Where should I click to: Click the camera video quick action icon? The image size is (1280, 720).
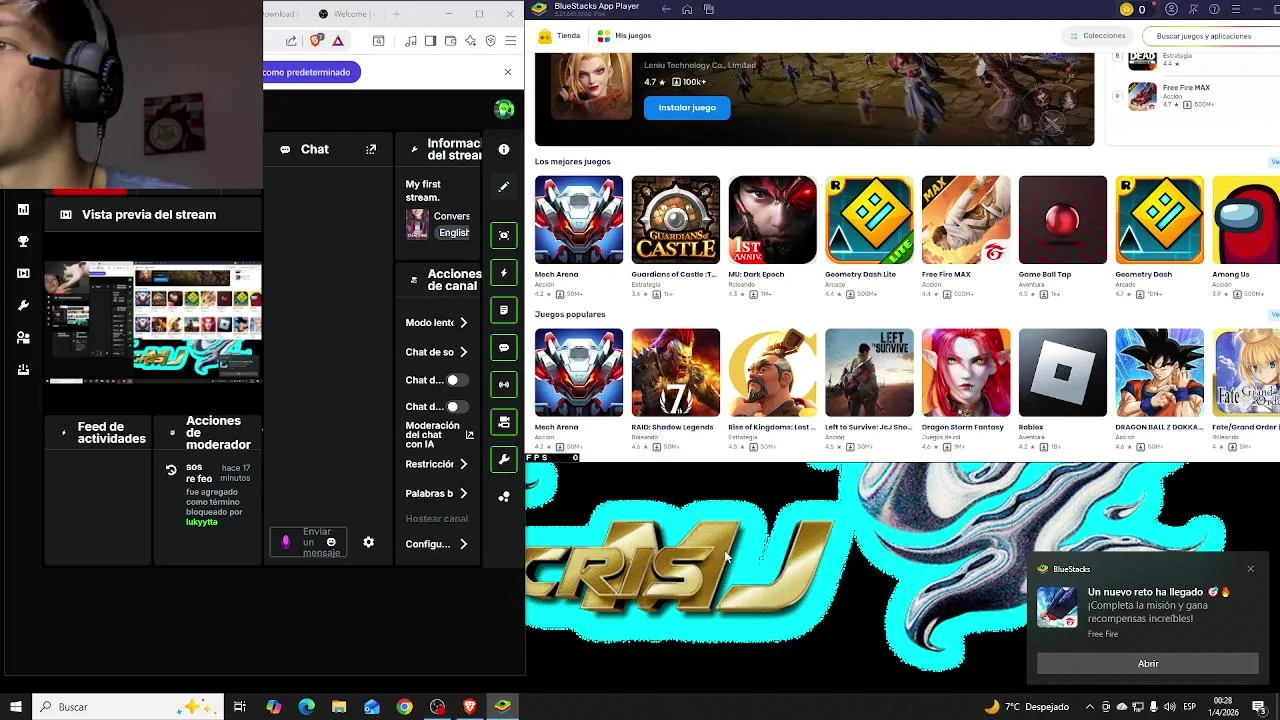(x=504, y=422)
